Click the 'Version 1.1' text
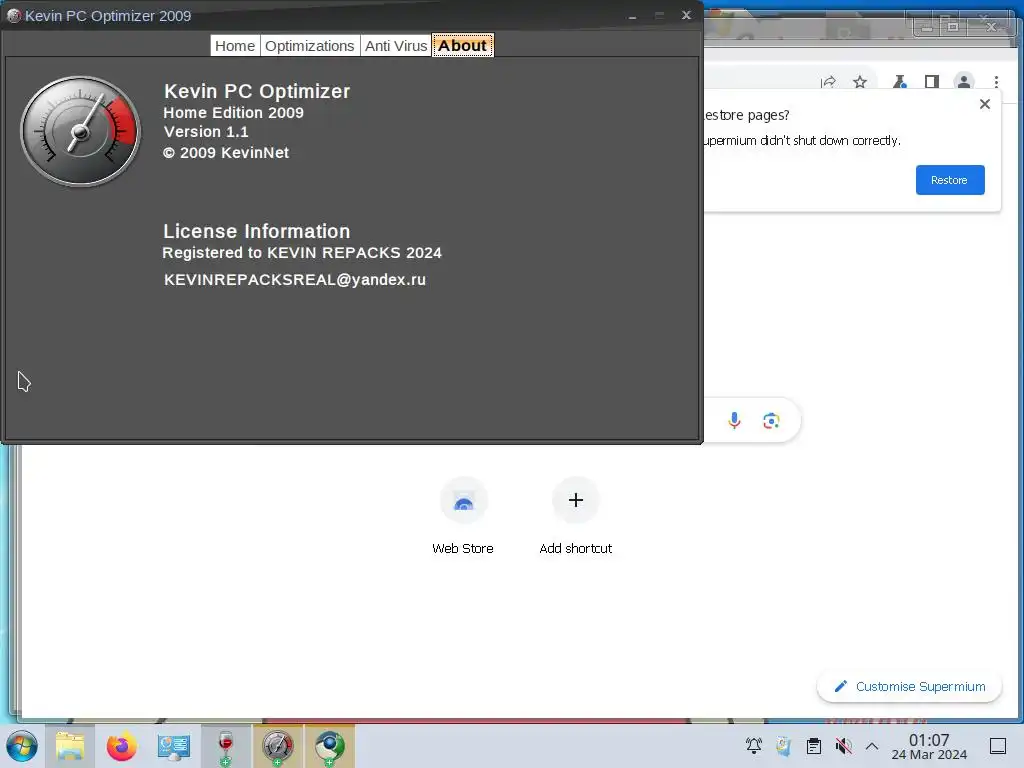 206,132
